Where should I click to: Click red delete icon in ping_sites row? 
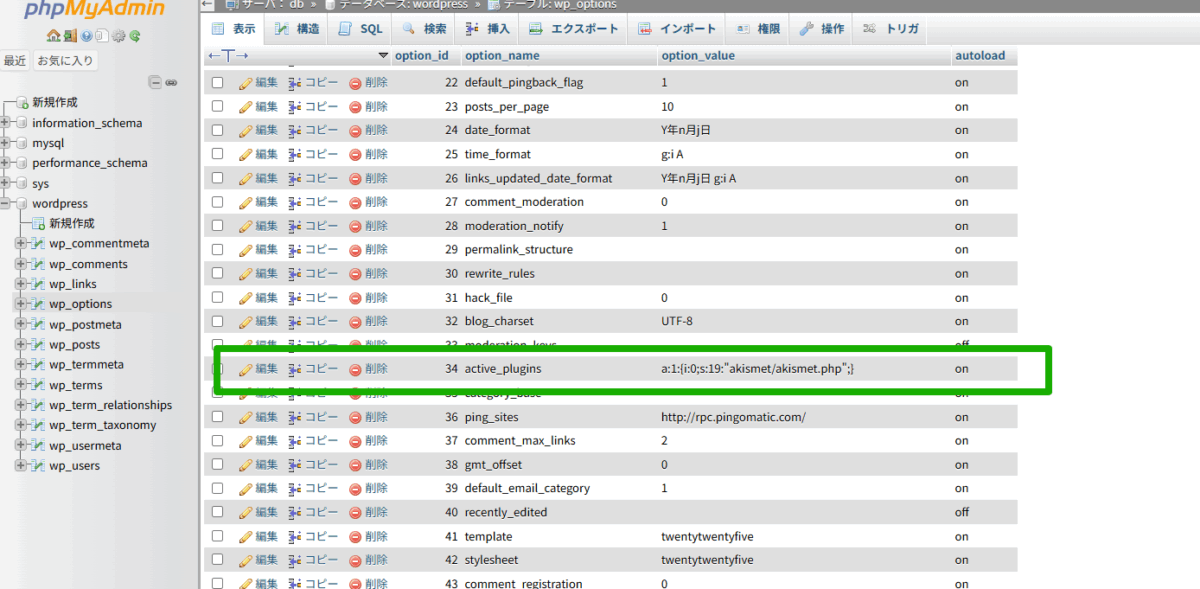pos(355,417)
